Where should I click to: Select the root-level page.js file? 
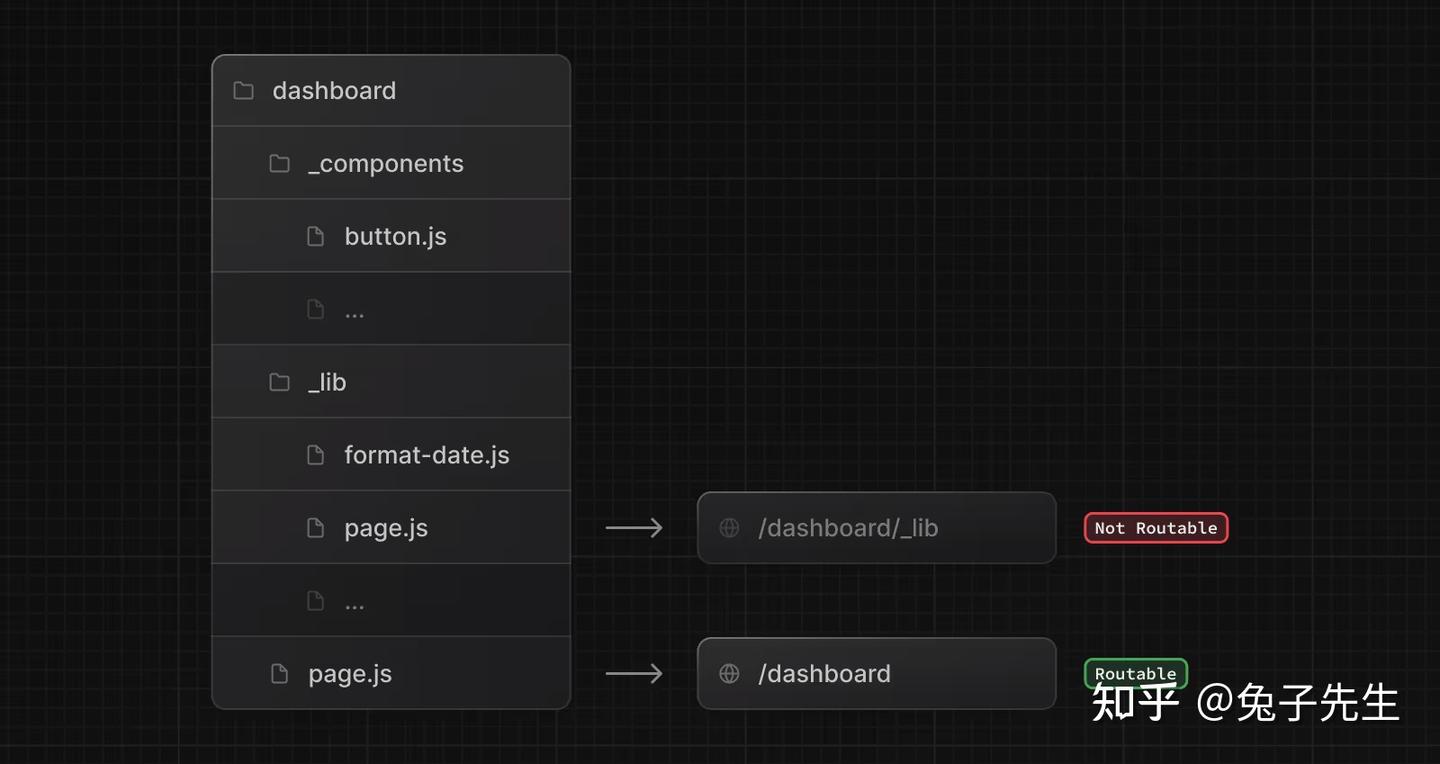tap(350, 674)
